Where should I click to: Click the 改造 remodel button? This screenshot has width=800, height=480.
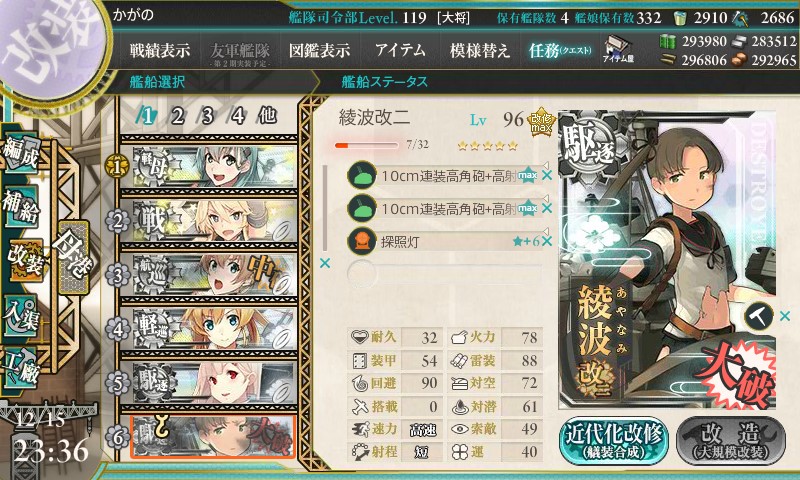[731, 441]
